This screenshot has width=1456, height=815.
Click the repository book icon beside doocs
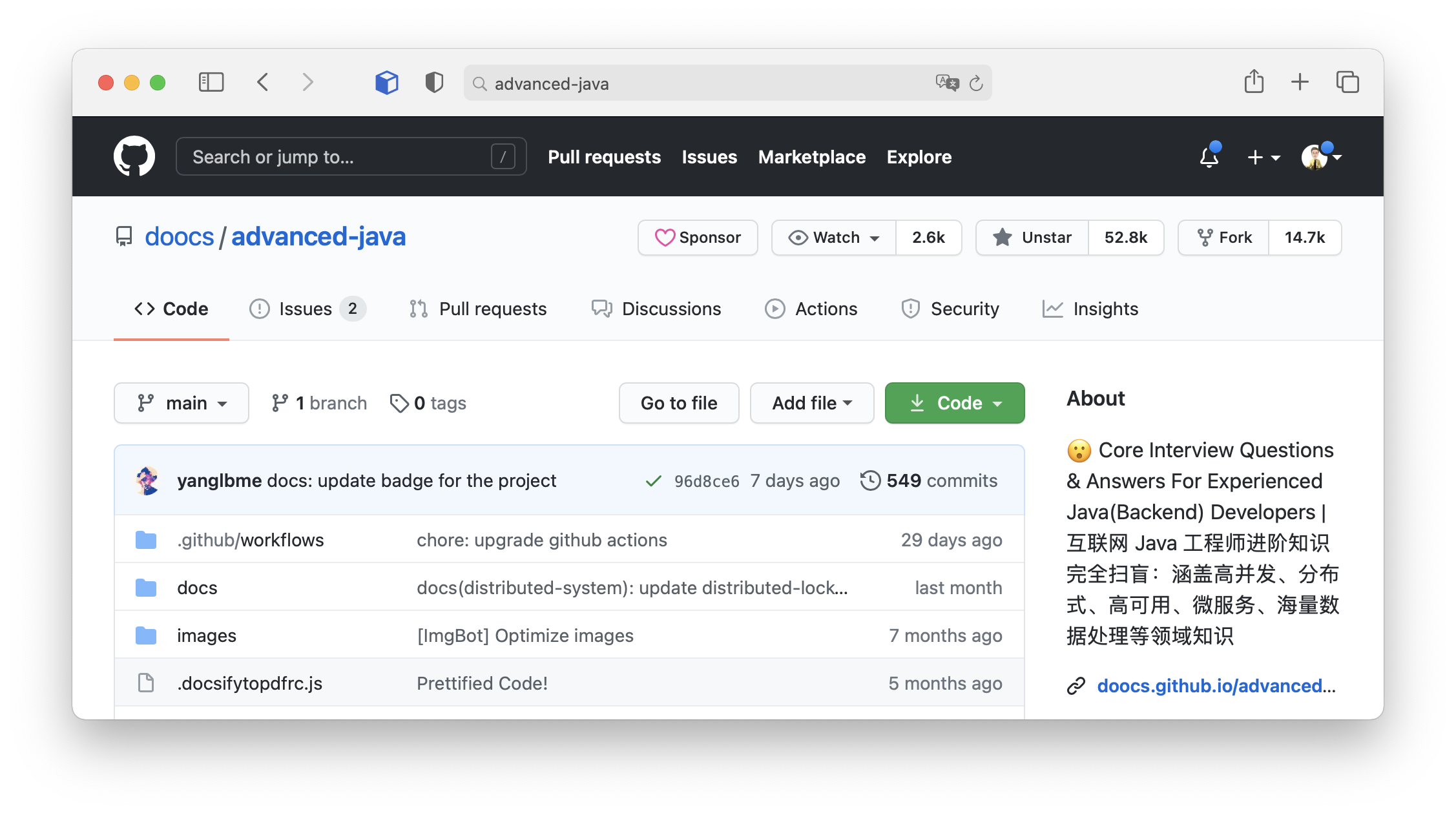click(x=124, y=236)
